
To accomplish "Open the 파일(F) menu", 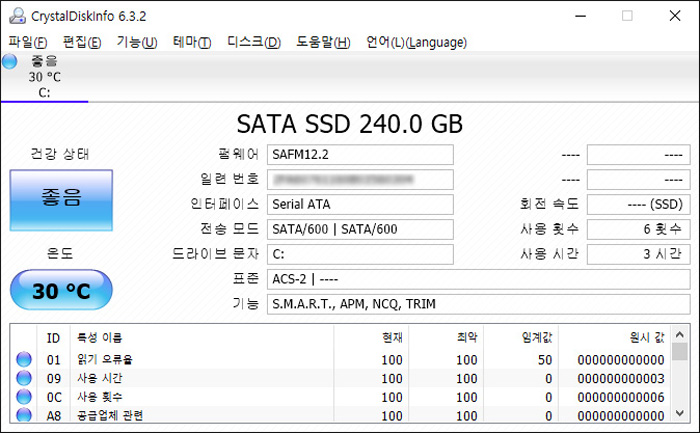I will point(27,42).
